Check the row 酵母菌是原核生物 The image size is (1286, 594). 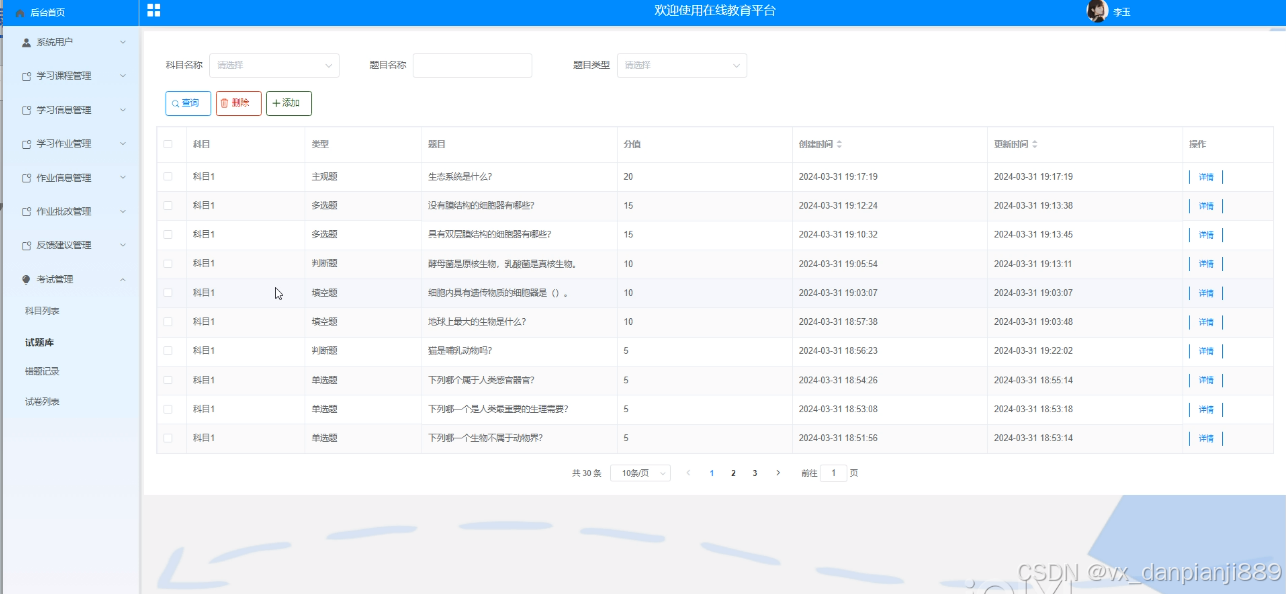pos(168,263)
